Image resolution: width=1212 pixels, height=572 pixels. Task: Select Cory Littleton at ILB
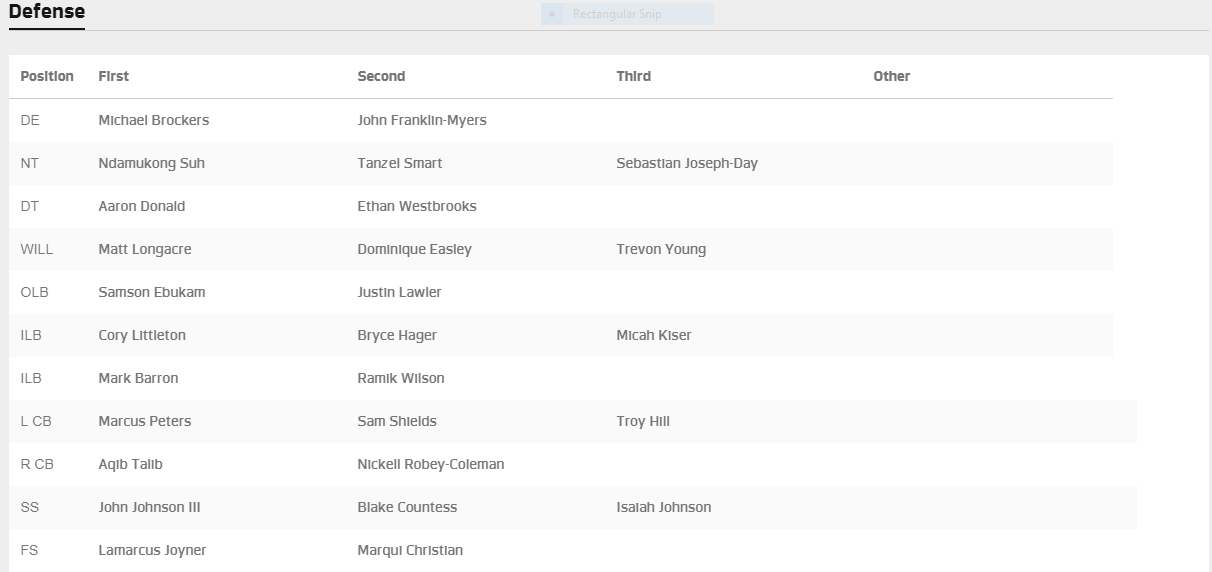141,335
